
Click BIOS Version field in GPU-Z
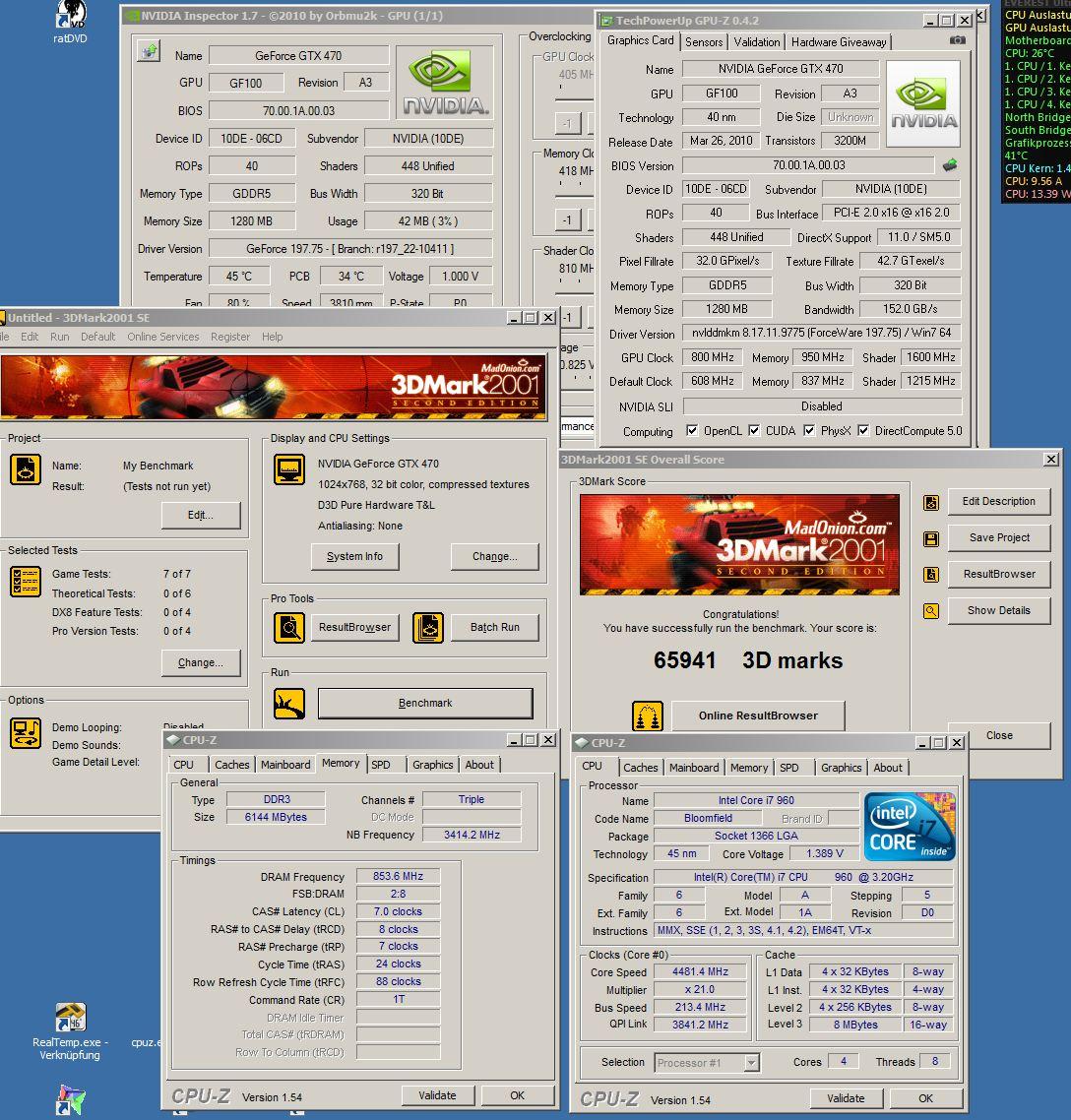[808, 165]
